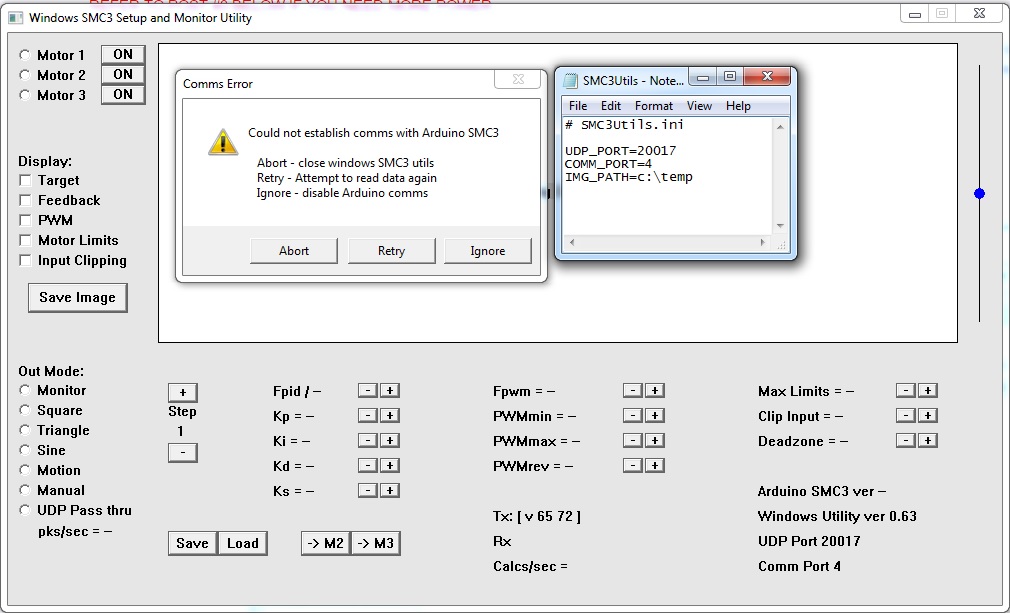Click the plus button next to Kp
This screenshot has height=614, width=1010.
[390, 415]
